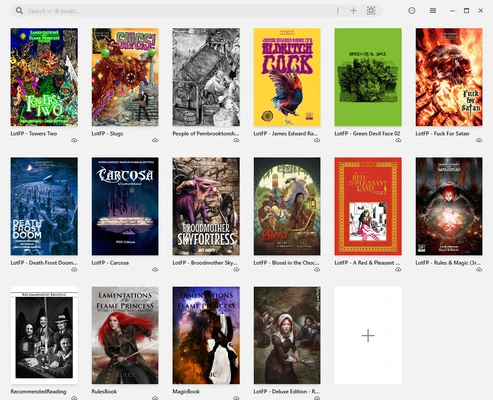Click cloud icon under Green Devil Face 02
Viewport: 493px width, 400px height.
pyautogui.click(x=398, y=140)
